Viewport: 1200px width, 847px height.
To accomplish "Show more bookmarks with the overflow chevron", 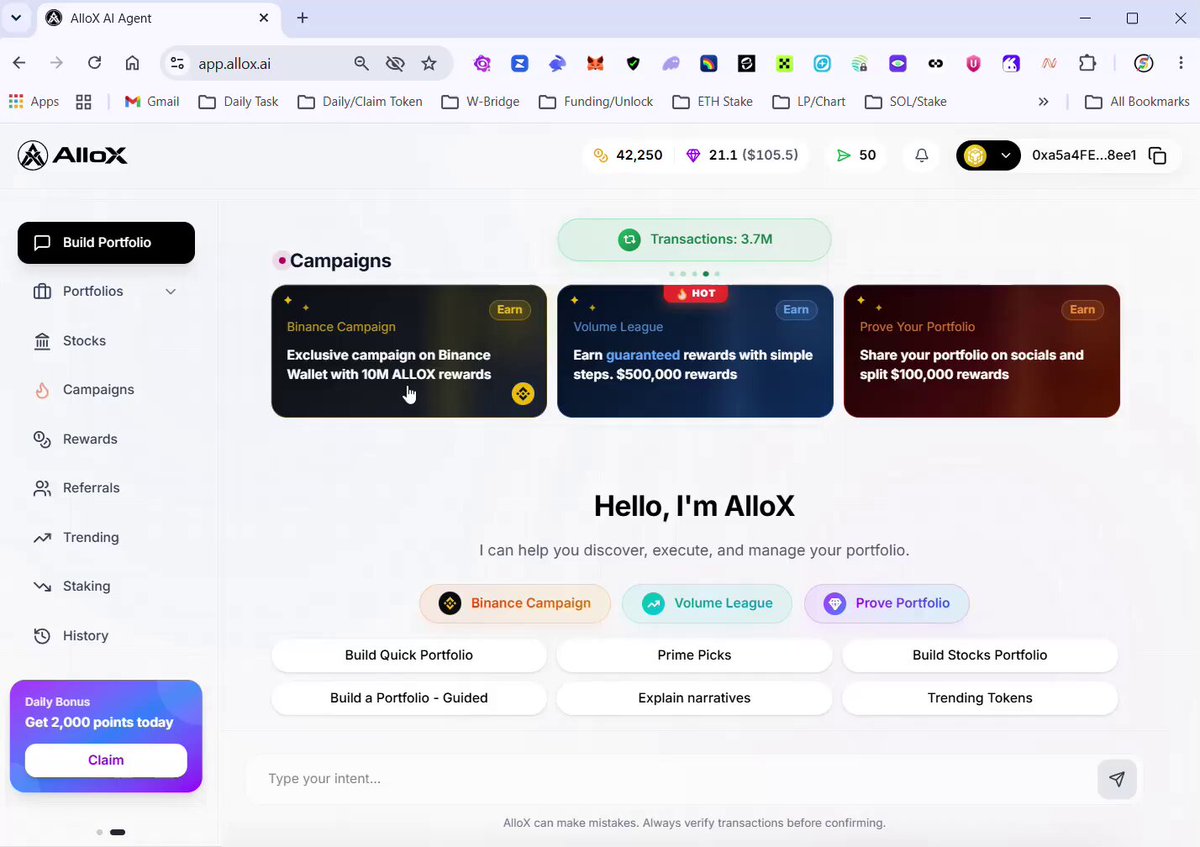I will point(1044,101).
